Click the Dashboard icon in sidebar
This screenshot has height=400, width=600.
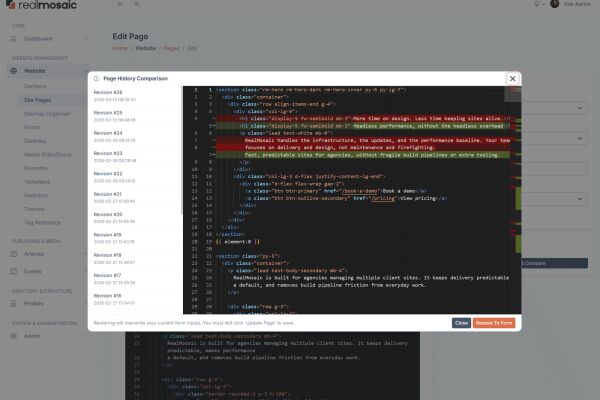(x=17, y=39)
